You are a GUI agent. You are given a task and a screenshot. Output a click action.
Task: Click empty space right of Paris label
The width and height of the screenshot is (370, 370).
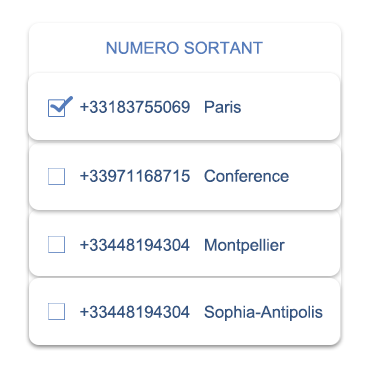(290, 107)
